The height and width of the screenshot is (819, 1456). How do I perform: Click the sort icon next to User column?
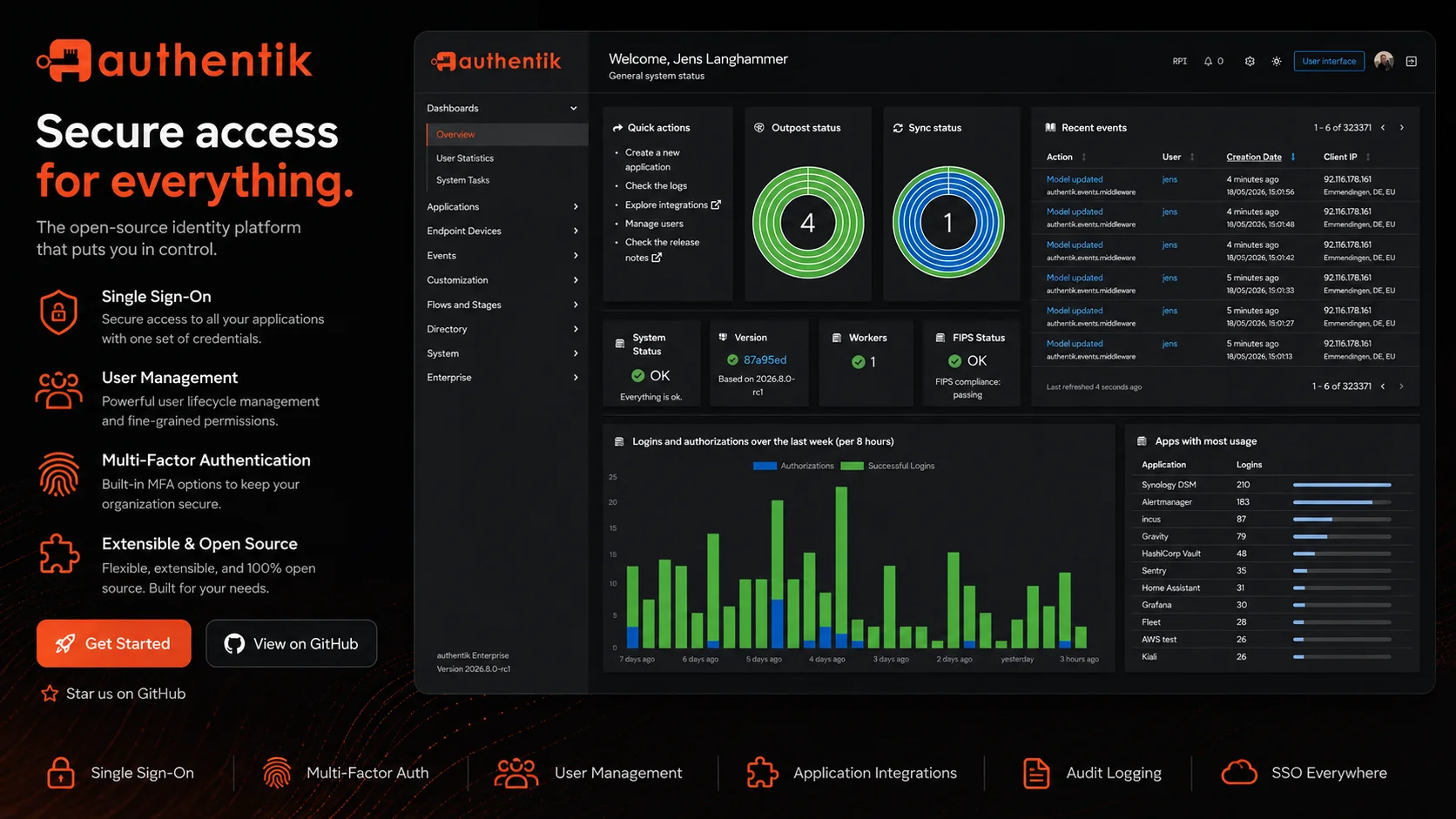(x=1192, y=158)
